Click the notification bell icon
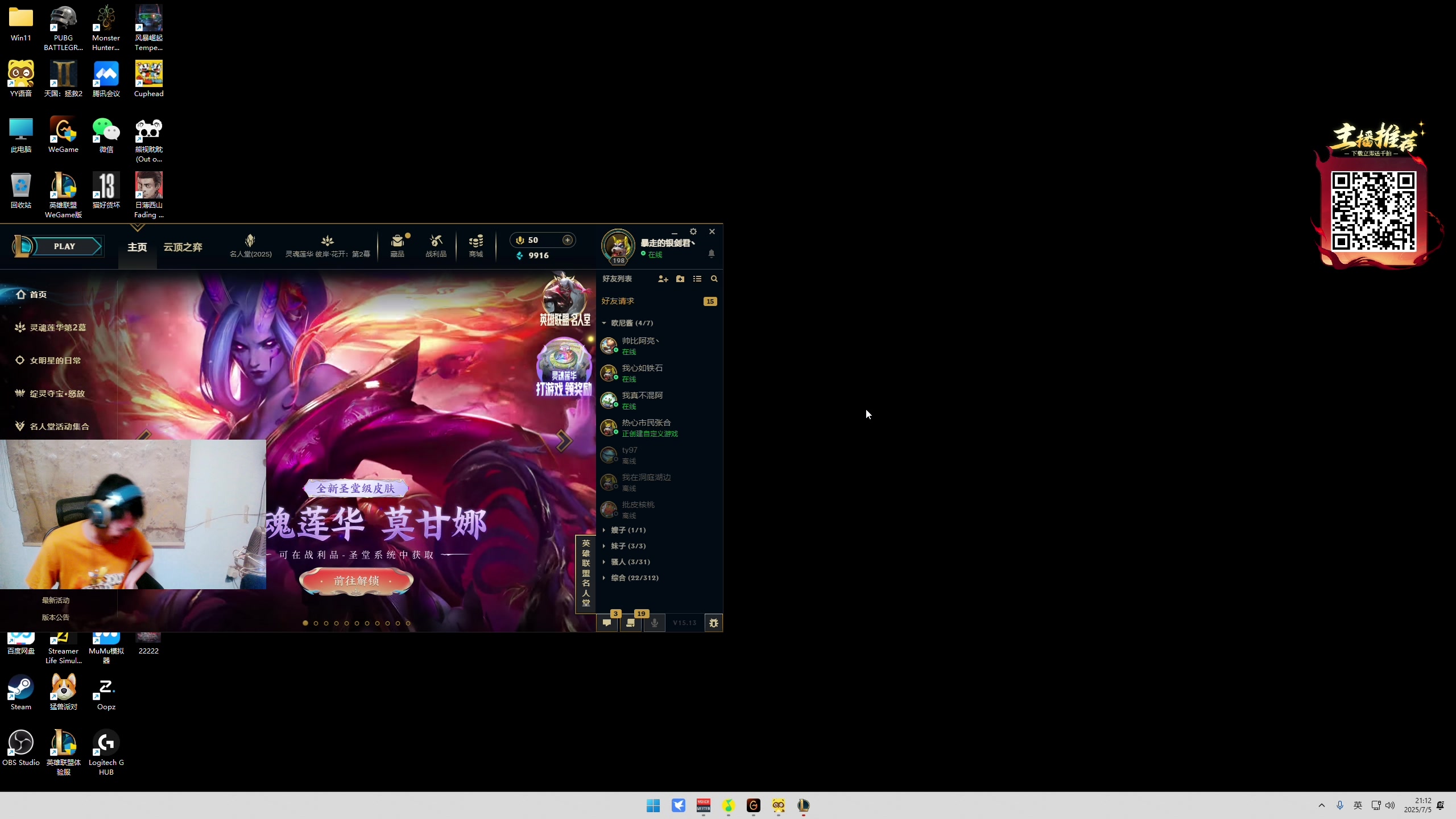The width and height of the screenshot is (1456, 819). click(711, 254)
